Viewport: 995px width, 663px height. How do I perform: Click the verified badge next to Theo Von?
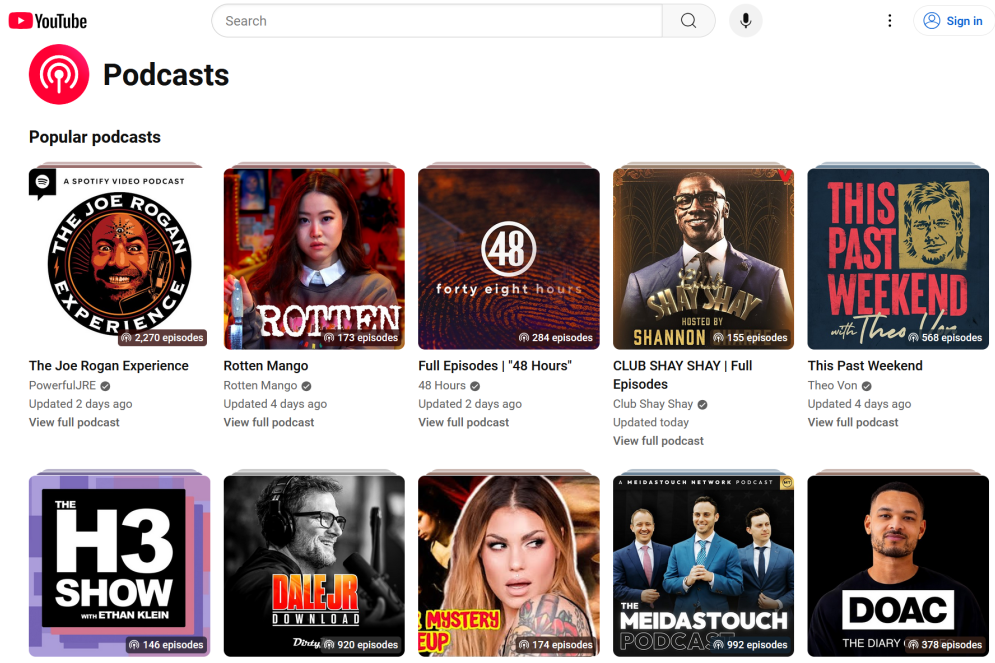(x=866, y=386)
